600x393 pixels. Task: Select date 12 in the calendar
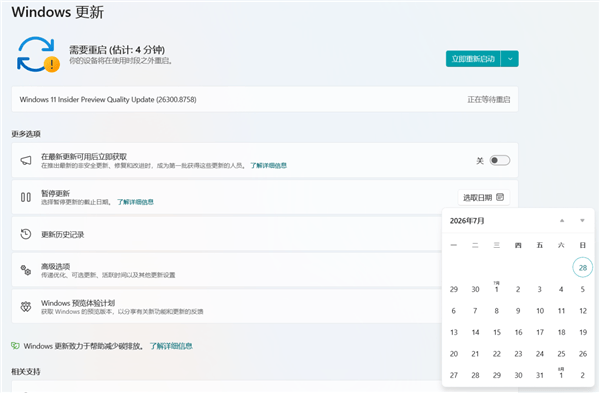582,311
